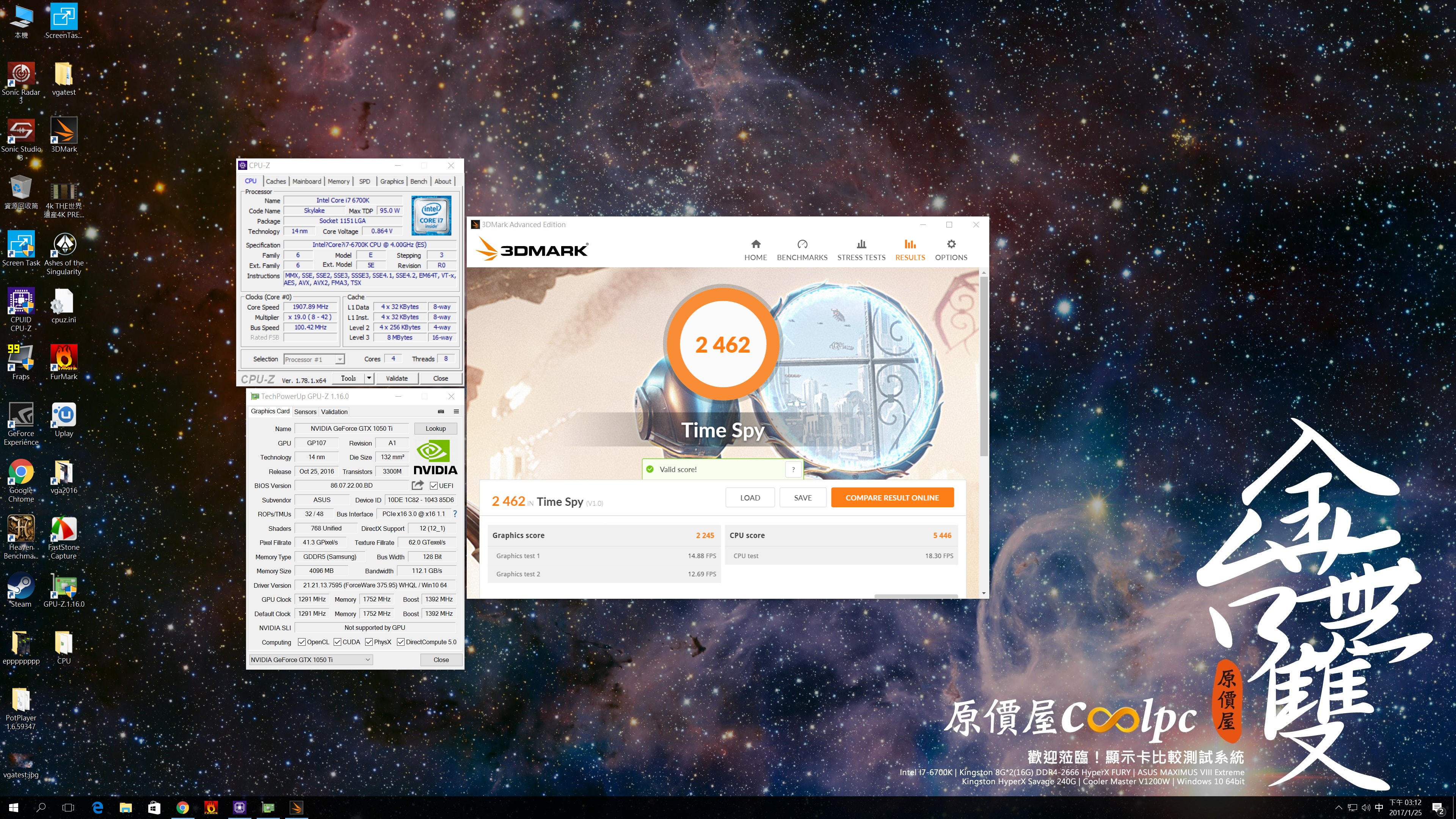Screen dimensions: 1456x819
Task: Open the Recycle Bin desktop icon
Action: tap(21, 192)
